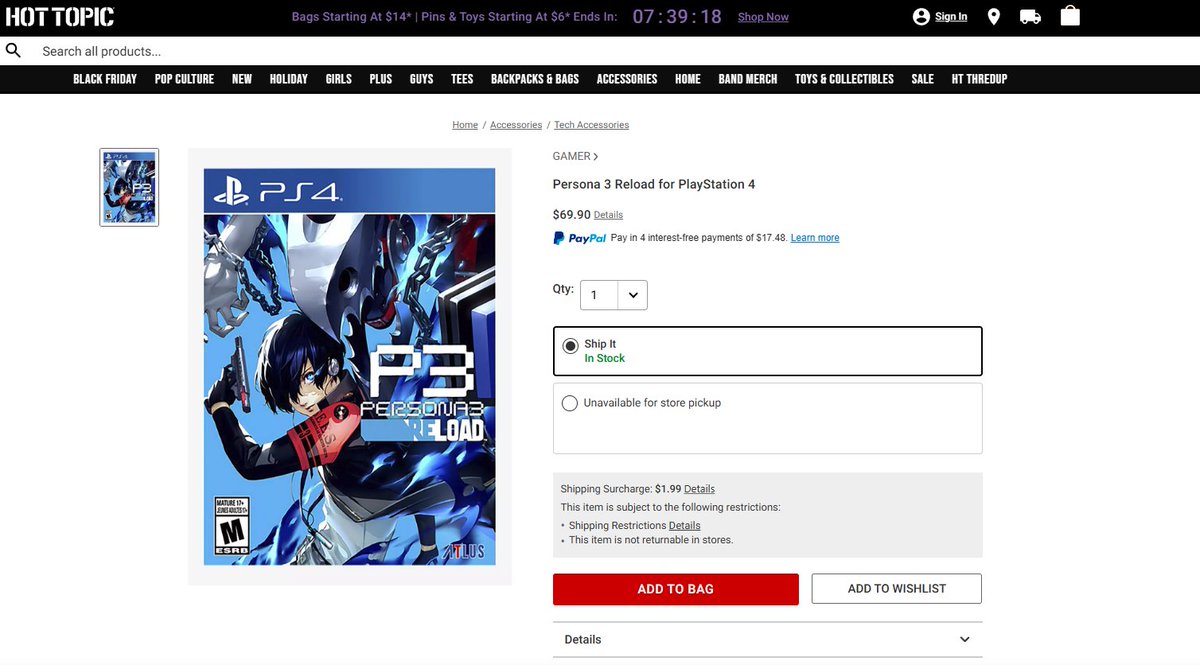Image resolution: width=1200 pixels, height=665 pixels.
Task: Open the Black Friday menu
Action: click(105, 79)
